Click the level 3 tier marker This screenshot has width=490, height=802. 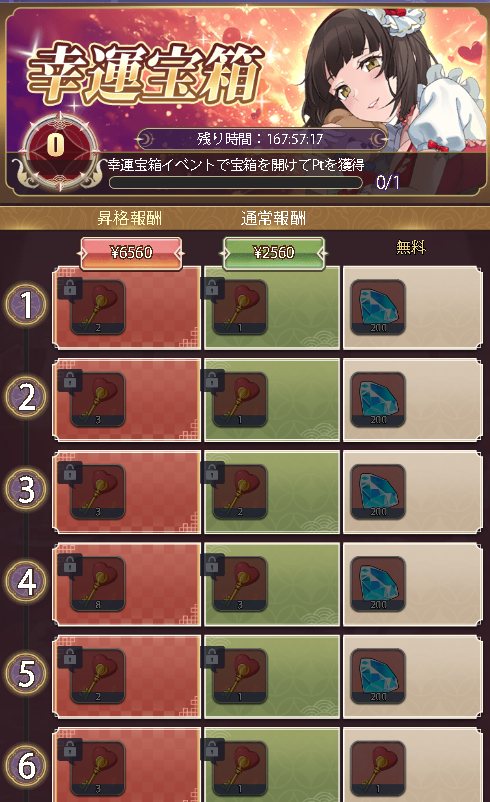click(x=26, y=489)
